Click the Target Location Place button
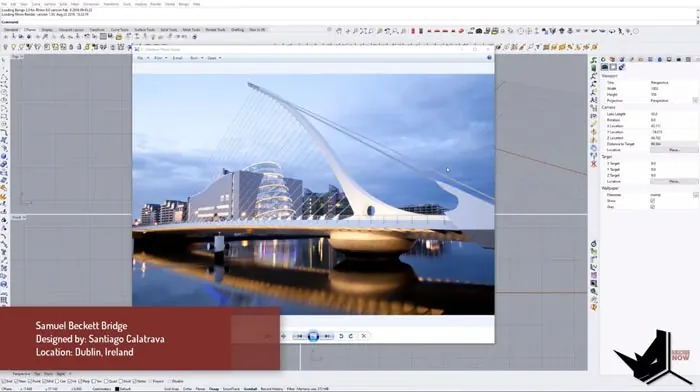700x392 pixels. pos(674,181)
